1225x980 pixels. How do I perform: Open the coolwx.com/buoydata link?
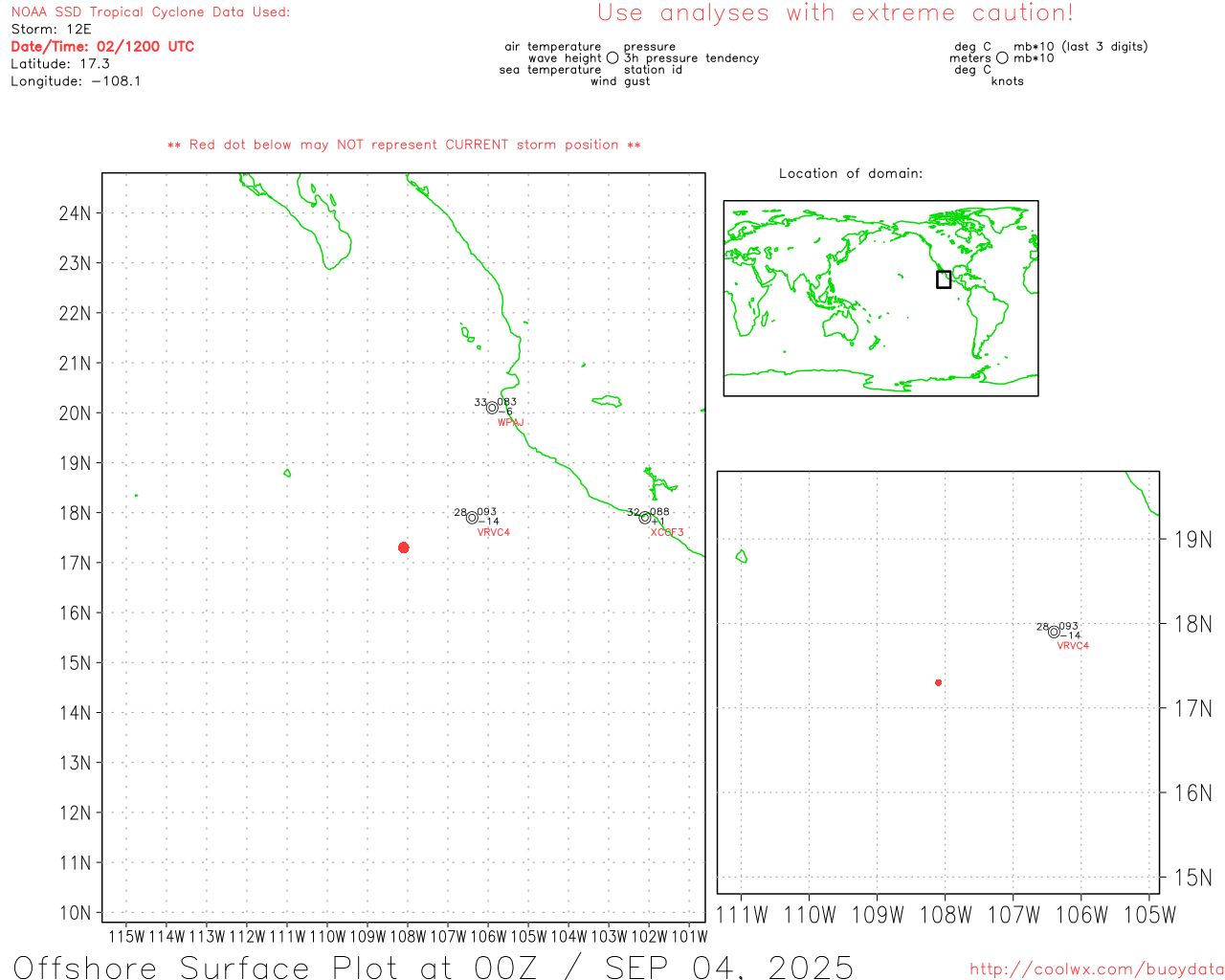tap(1097, 969)
